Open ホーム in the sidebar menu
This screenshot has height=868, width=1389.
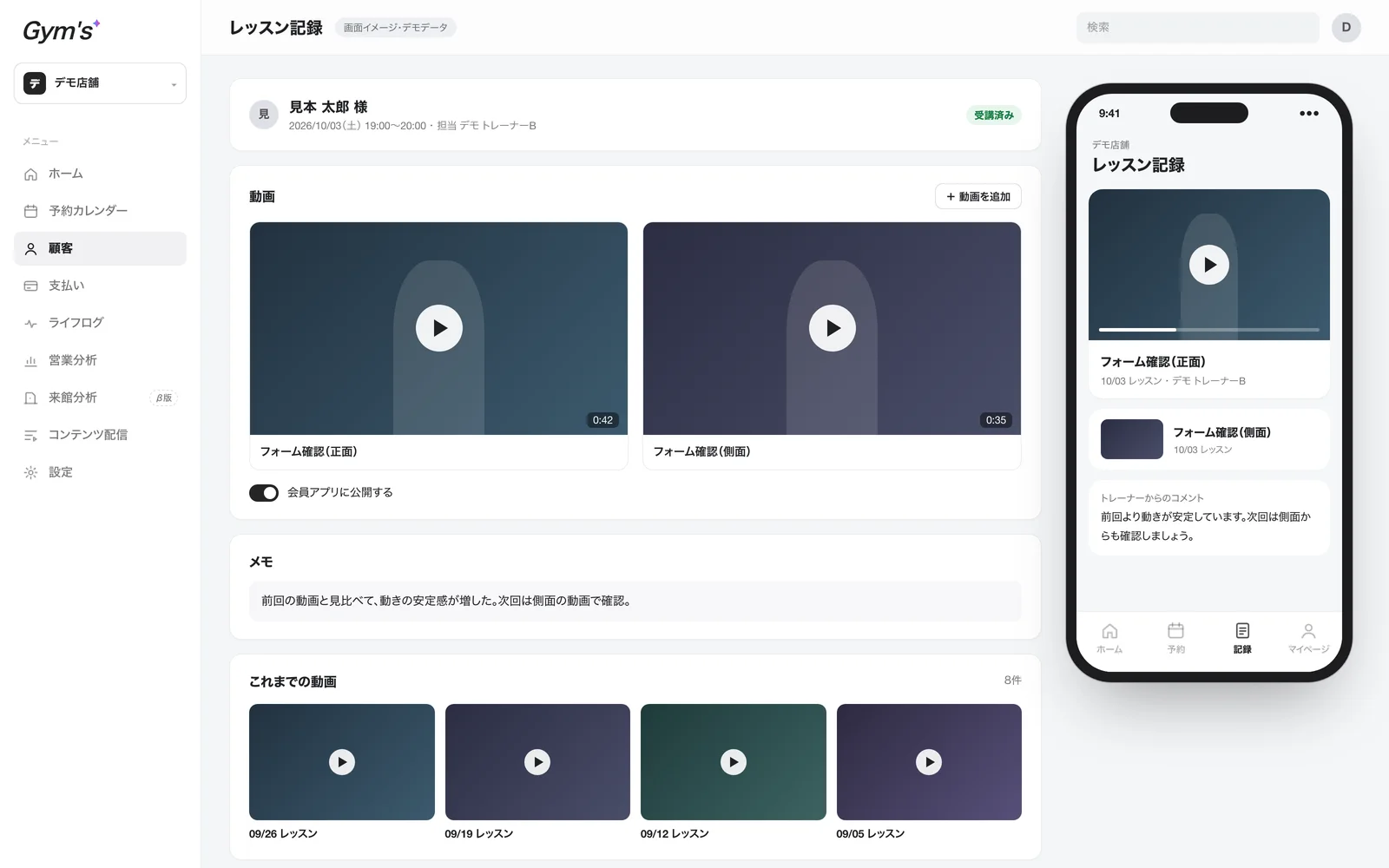coord(100,174)
